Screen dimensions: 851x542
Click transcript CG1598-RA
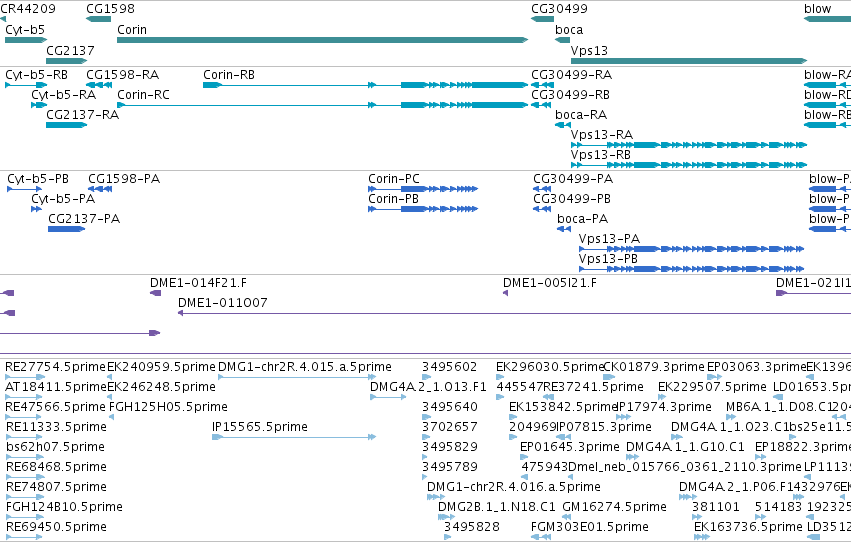click(99, 85)
